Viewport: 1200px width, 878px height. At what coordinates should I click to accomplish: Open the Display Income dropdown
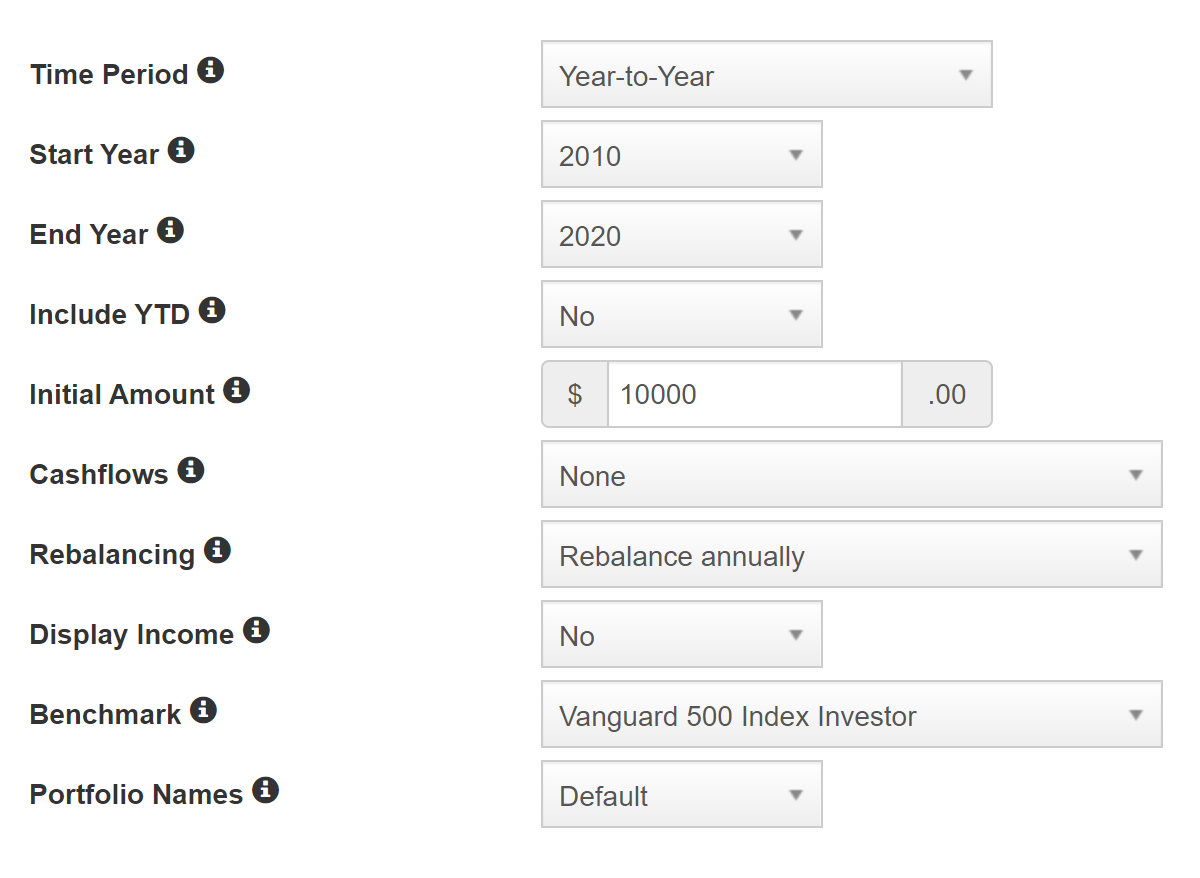682,634
